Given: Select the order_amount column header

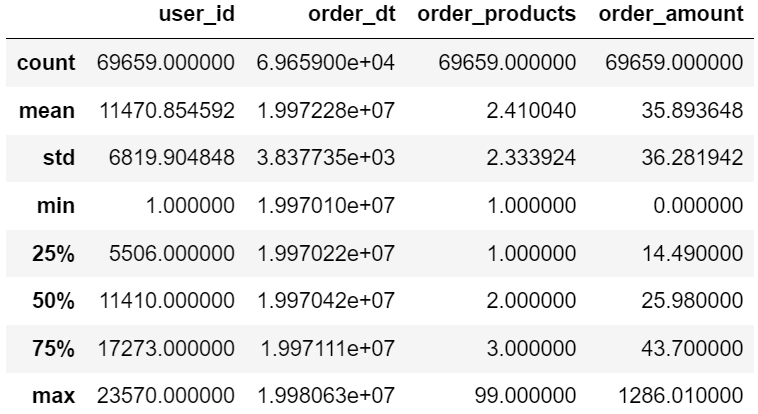Looking at the screenshot, I should pyautogui.click(x=671, y=14).
